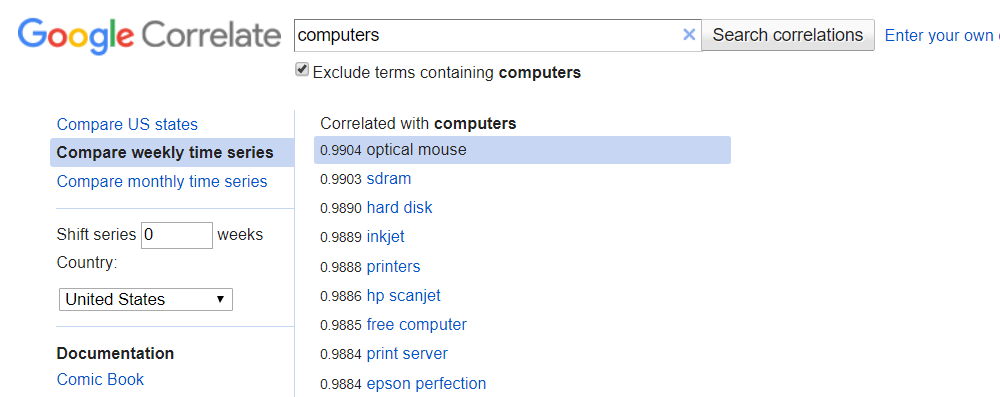Viewport: 1000px width, 397px height.
Task: Open the free computer correlated term
Action: pyautogui.click(x=416, y=324)
